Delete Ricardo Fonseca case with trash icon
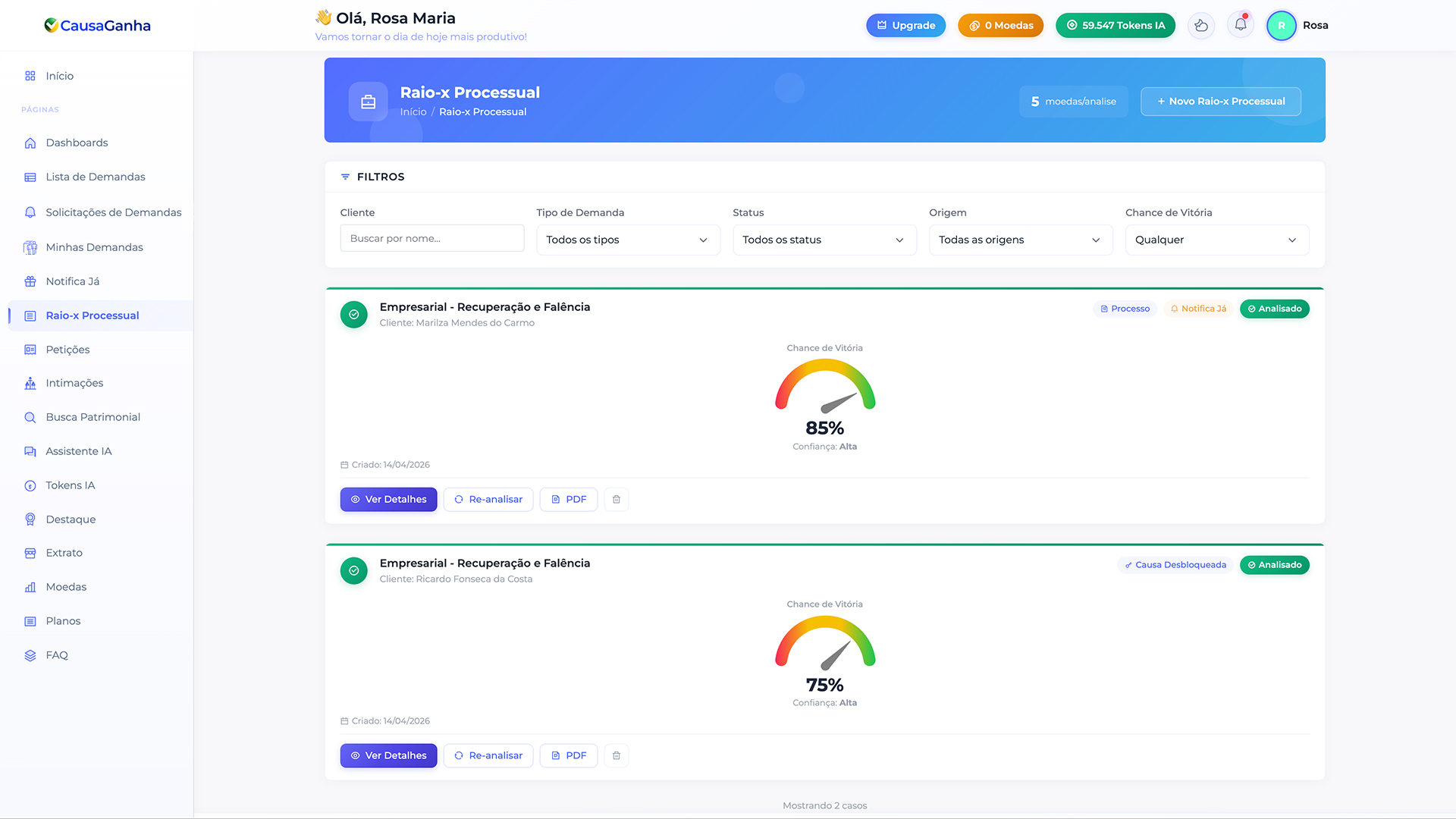 click(x=617, y=755)
